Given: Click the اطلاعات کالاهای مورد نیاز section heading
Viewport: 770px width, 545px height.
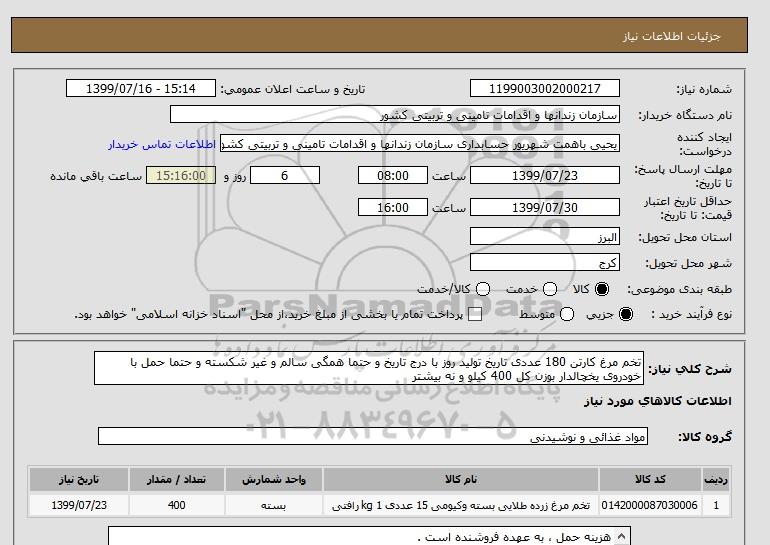Looking at the screenshot, I should (658, 401).
